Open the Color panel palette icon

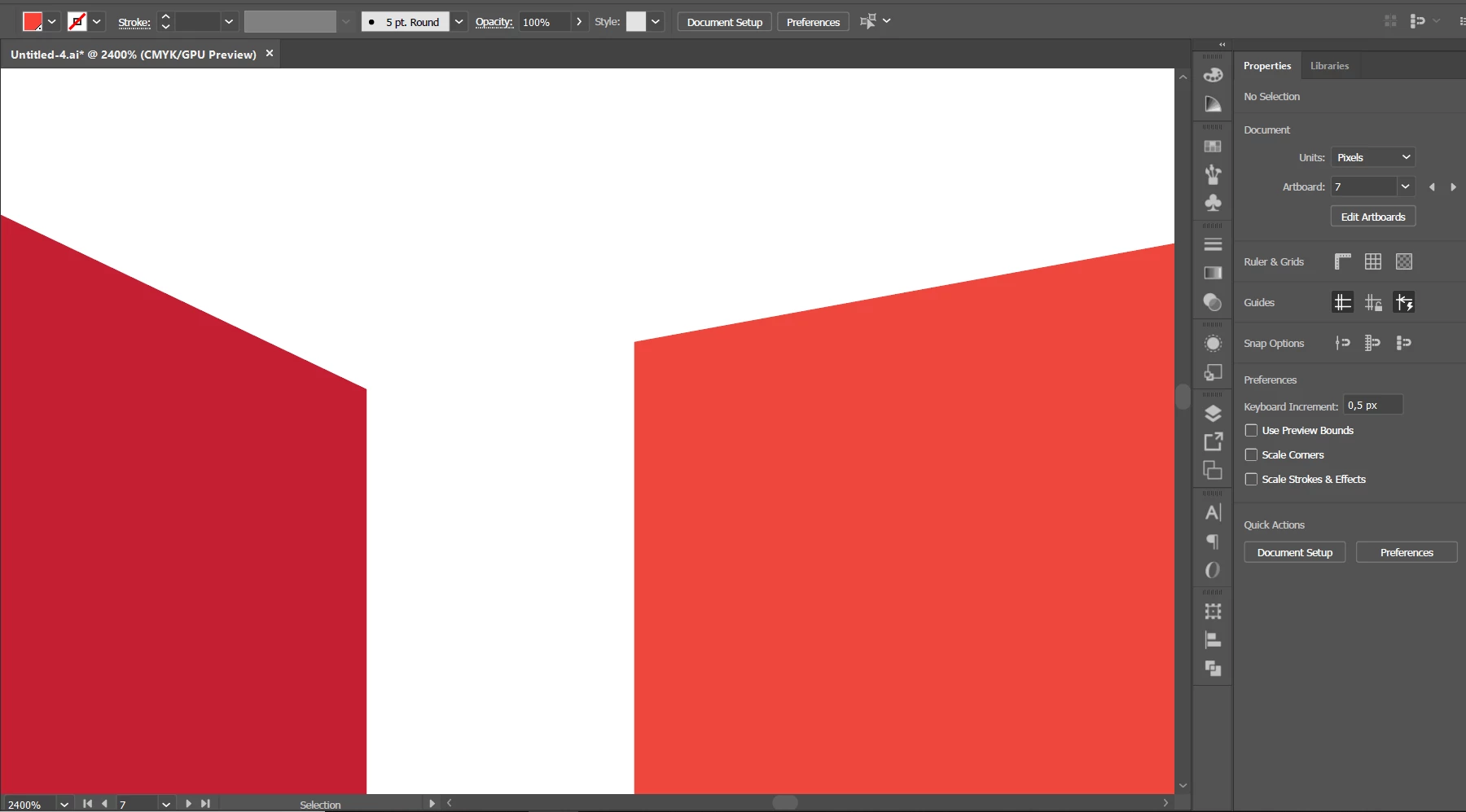[1213, 75]
